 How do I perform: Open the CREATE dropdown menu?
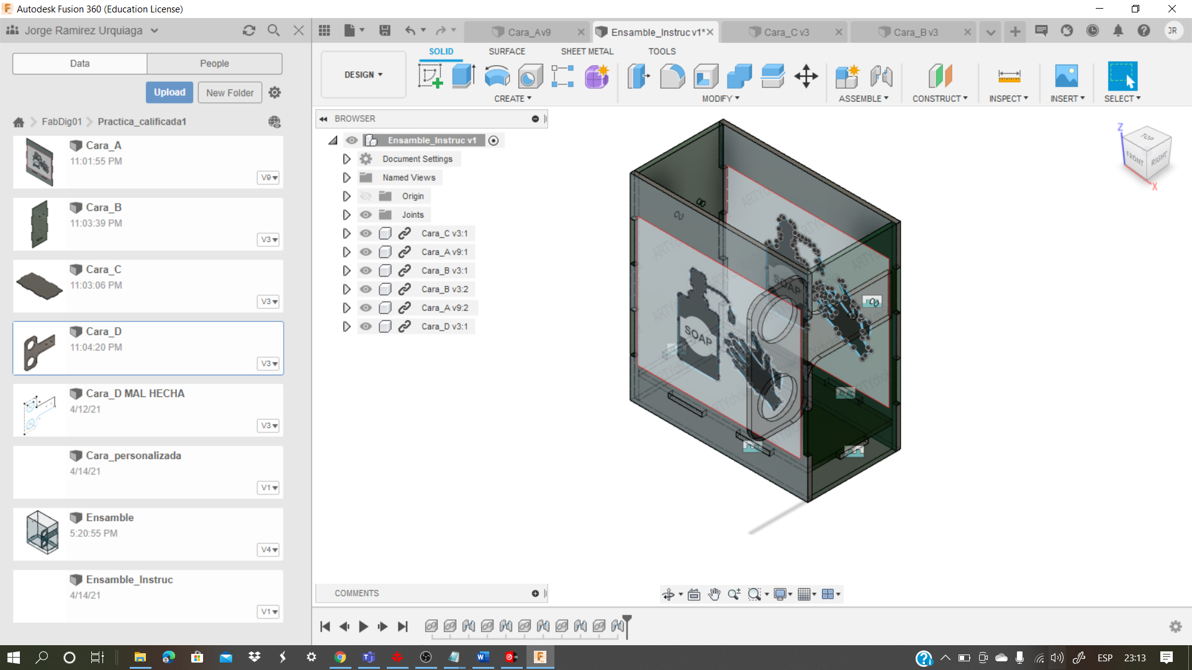512,98
